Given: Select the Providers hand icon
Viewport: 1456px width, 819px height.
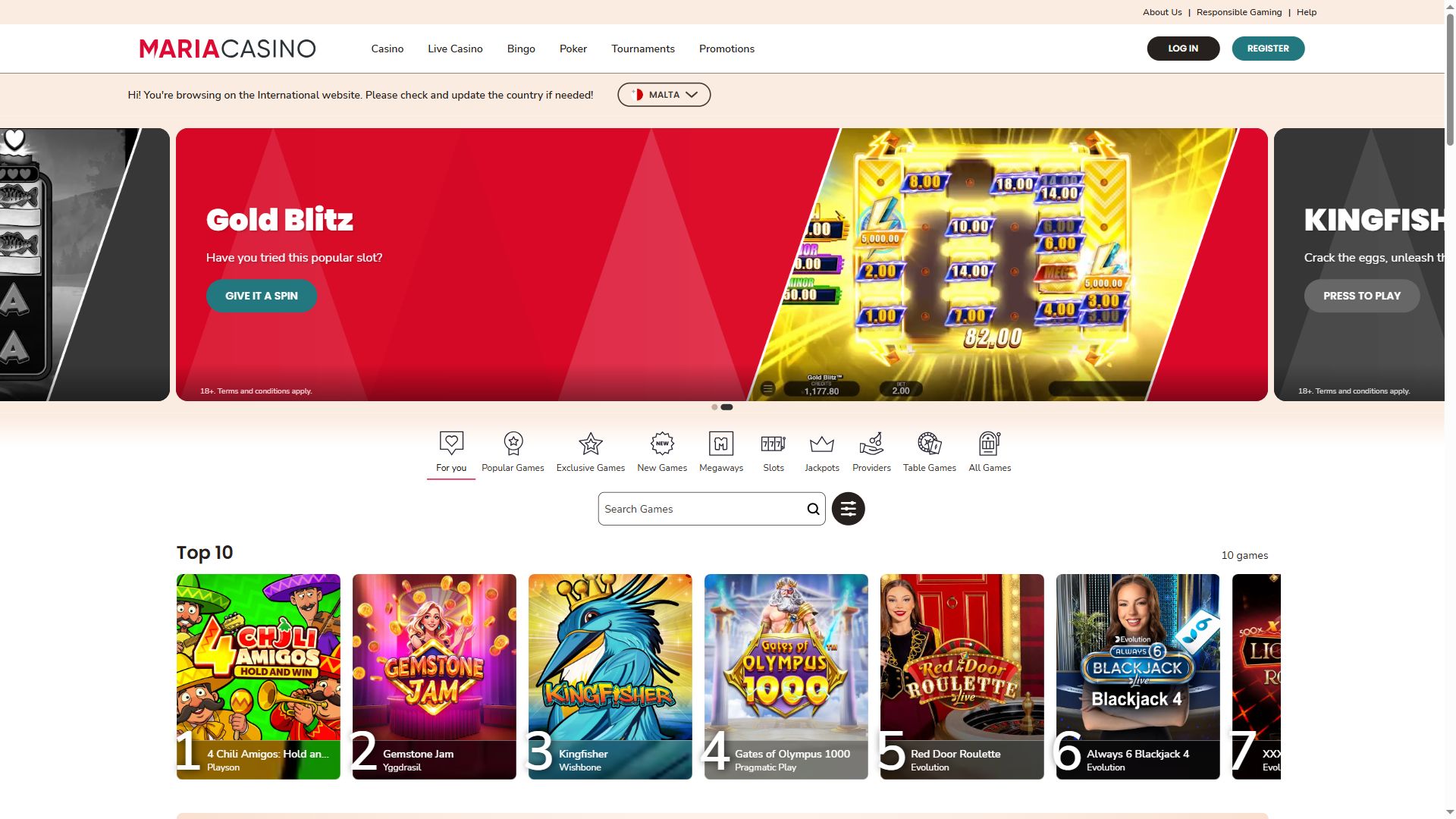Looking at the screenshot, I should [871, 443].
